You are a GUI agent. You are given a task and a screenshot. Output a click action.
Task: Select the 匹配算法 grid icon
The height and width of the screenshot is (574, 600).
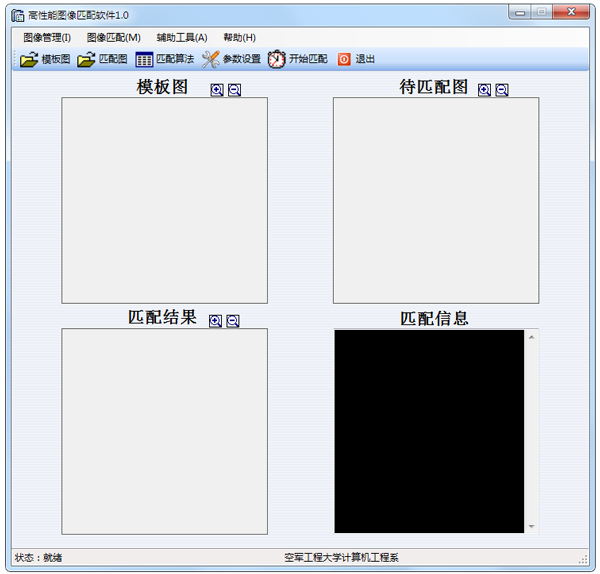[144, 59]
